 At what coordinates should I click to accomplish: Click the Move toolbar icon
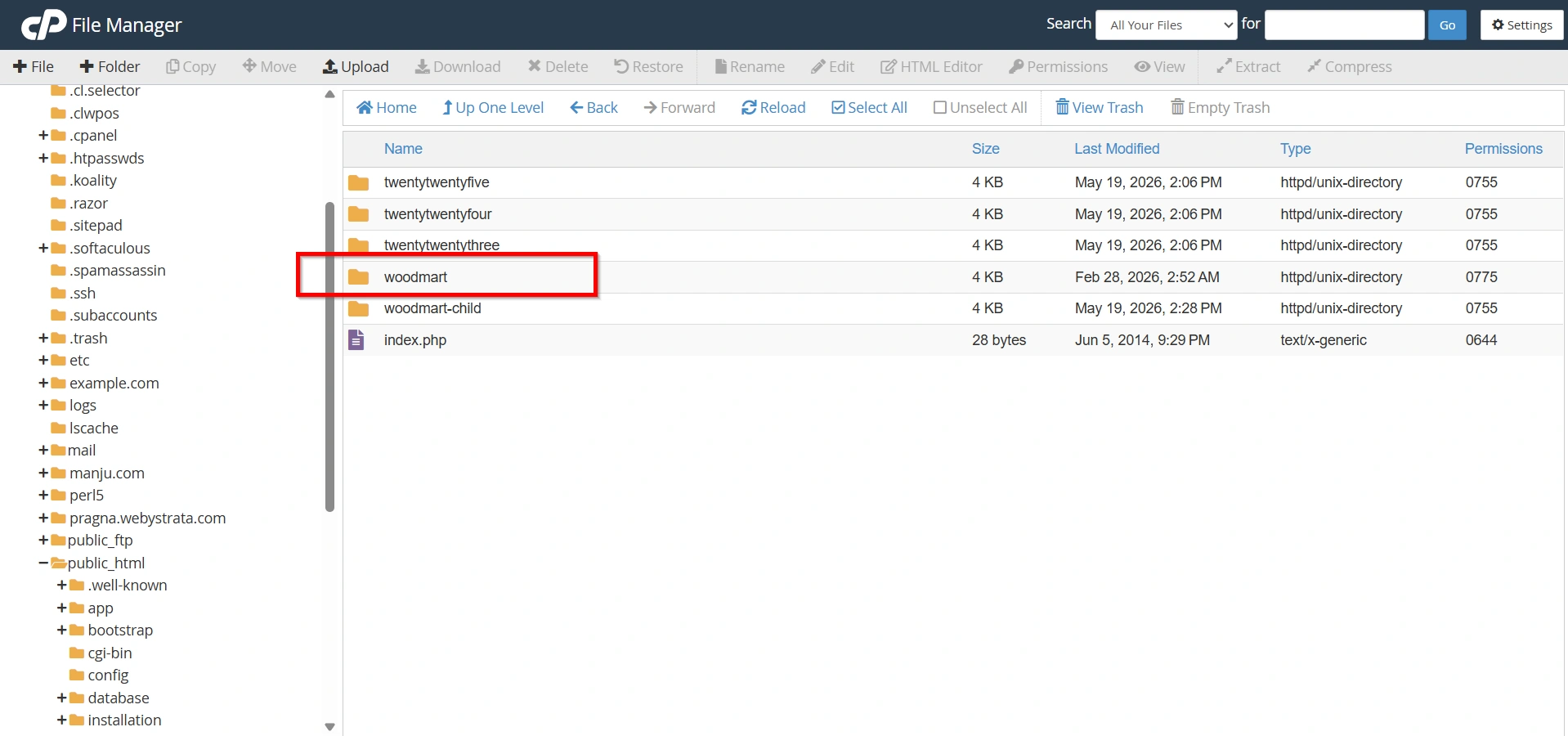(x=269, y=66)
